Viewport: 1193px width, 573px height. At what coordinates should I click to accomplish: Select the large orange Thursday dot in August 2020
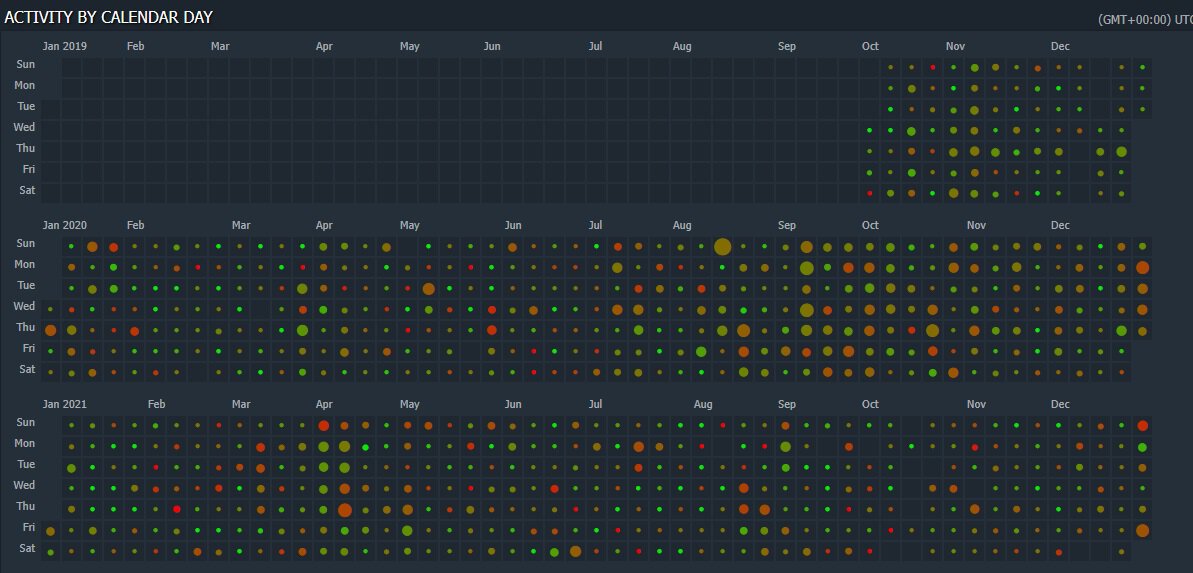tap(743, 331)
